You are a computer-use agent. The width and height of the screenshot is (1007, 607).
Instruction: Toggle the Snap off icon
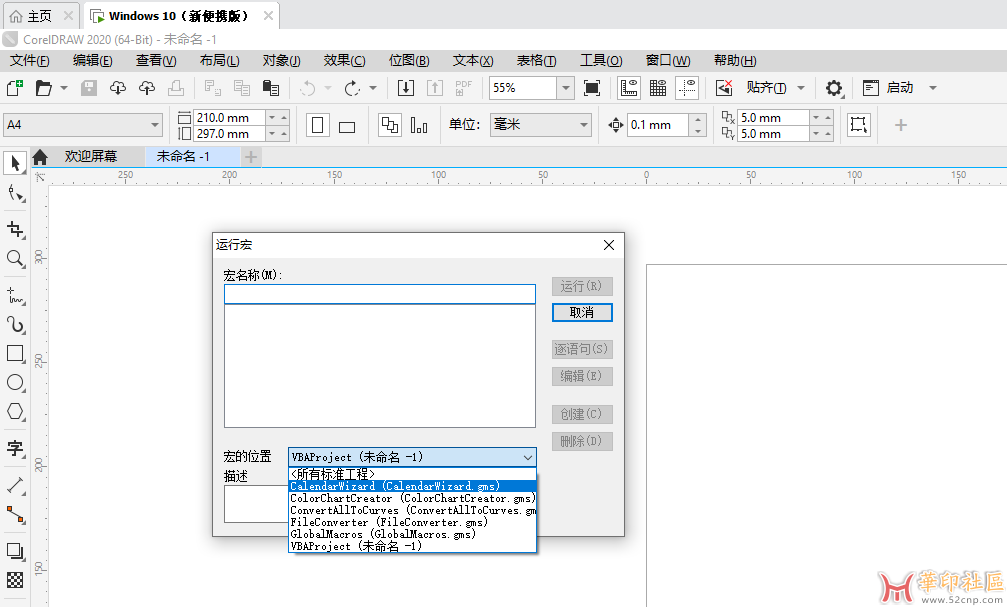click(724, 88)
